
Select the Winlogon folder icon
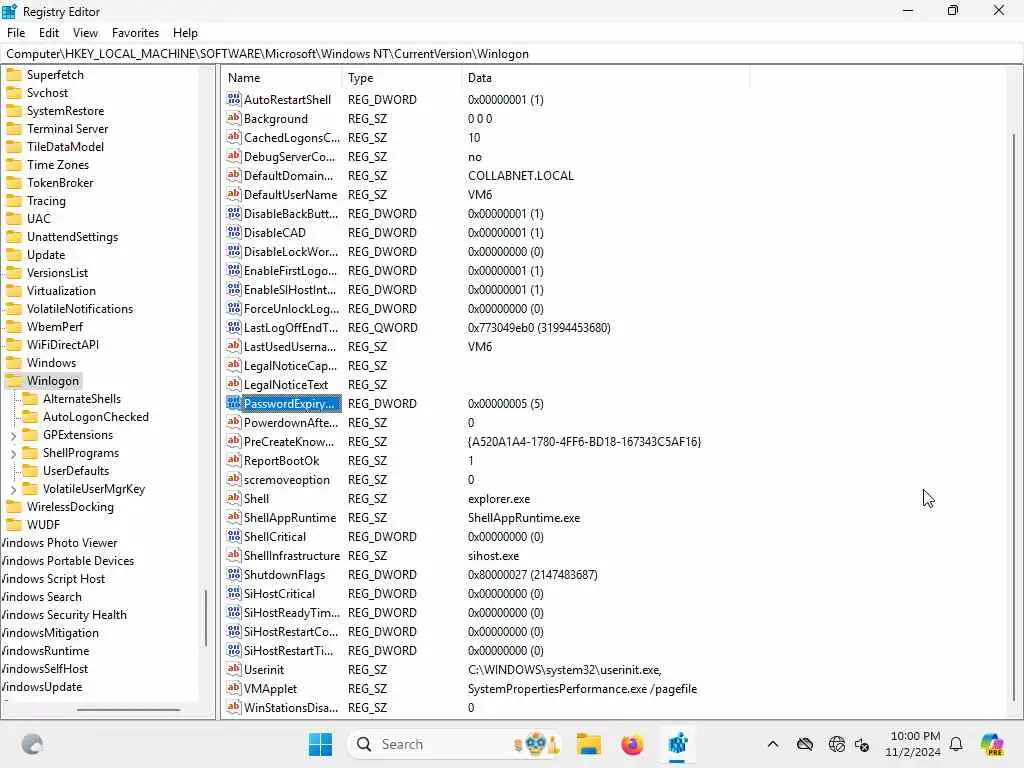click(x=14, y=381)
